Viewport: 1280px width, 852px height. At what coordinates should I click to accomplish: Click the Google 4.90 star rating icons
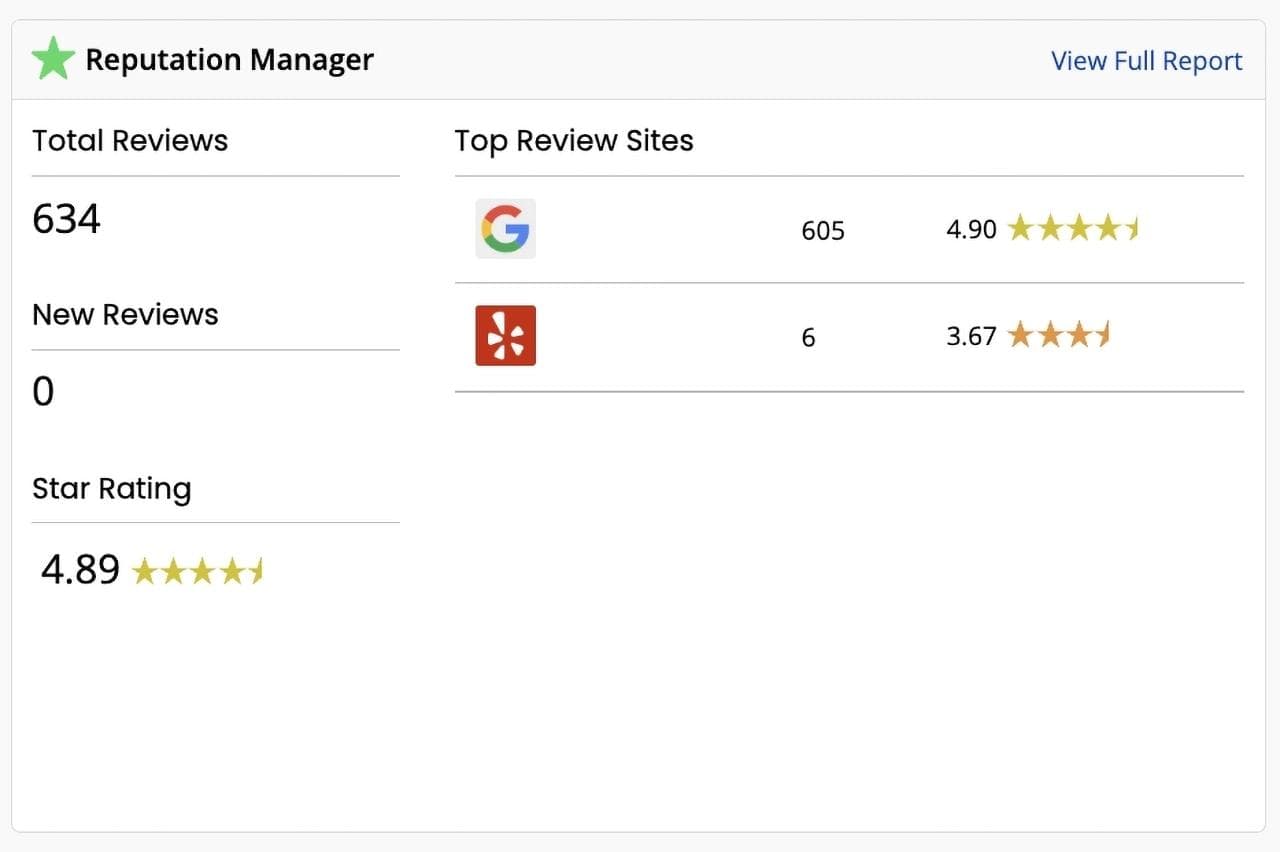click(1073, 229)
